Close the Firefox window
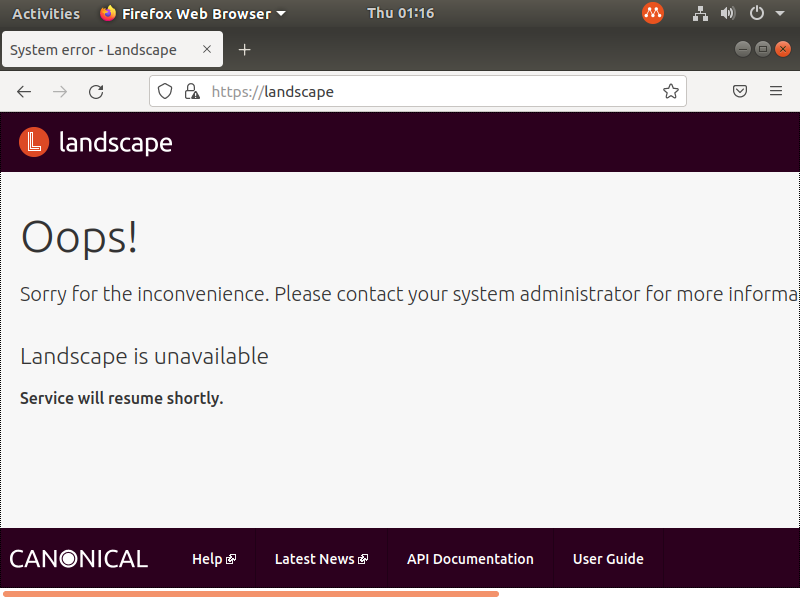Screen dimensions: 800x600 point(783,49)
